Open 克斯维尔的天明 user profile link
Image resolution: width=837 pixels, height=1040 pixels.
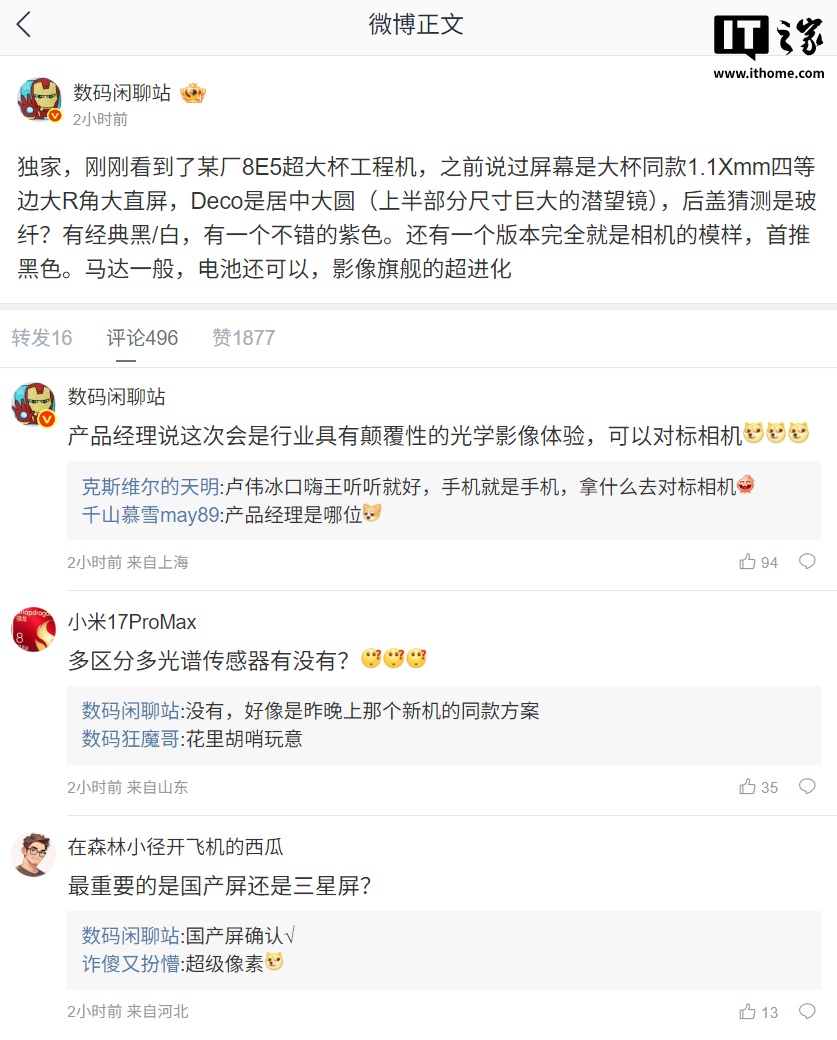[150, 487]
